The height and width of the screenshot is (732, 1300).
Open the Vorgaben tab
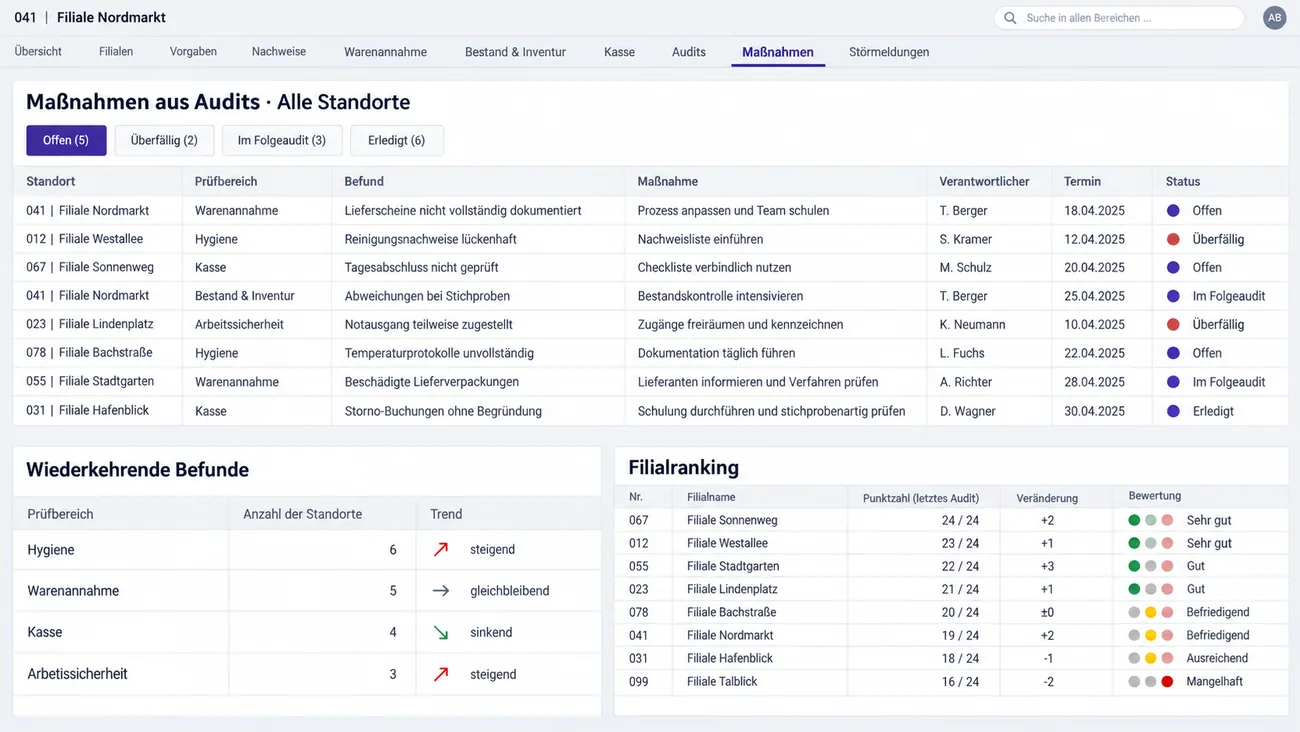point(193,52)
